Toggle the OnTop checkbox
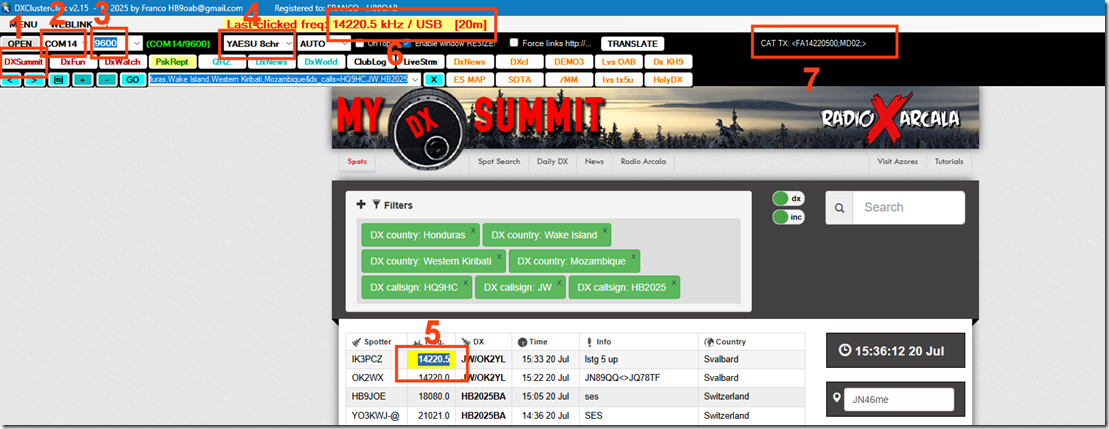The image size is (1109, 429). (361, 42)
